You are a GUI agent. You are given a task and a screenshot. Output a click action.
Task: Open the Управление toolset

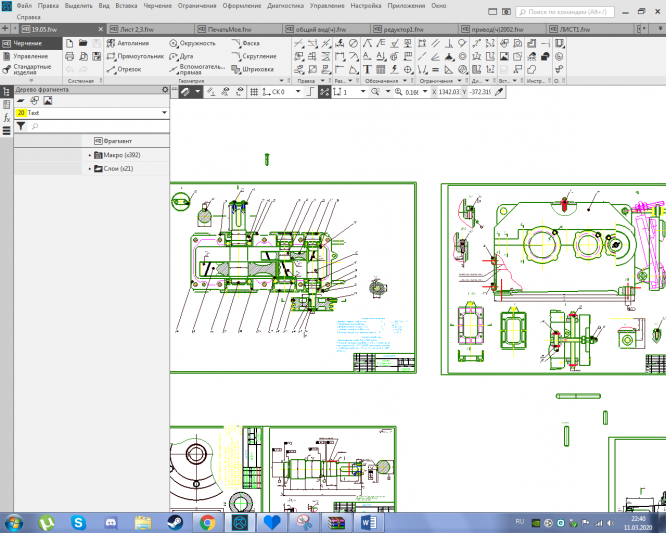tap(28, 56)
